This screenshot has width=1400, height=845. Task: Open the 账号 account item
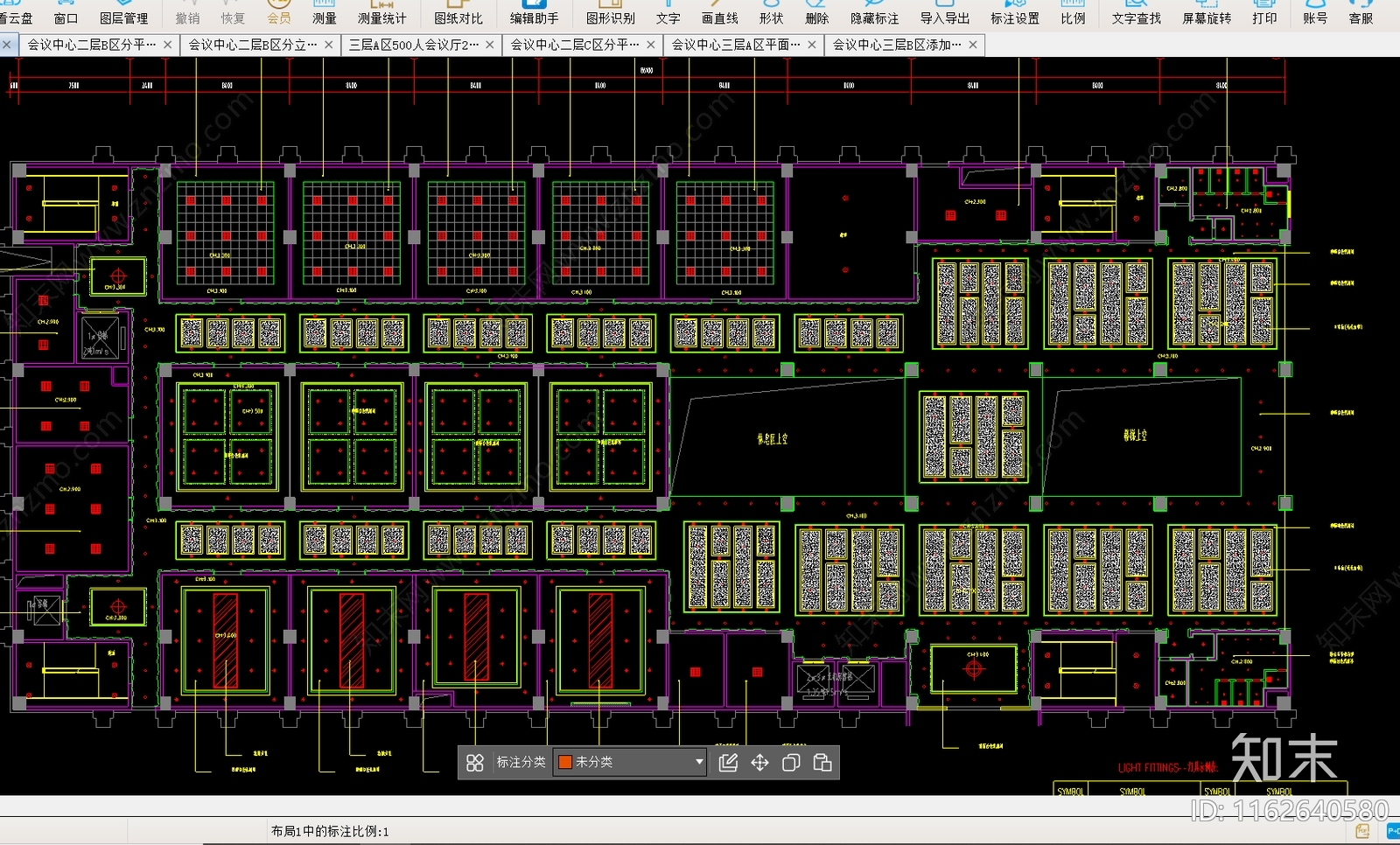(x=1315, y=12)
